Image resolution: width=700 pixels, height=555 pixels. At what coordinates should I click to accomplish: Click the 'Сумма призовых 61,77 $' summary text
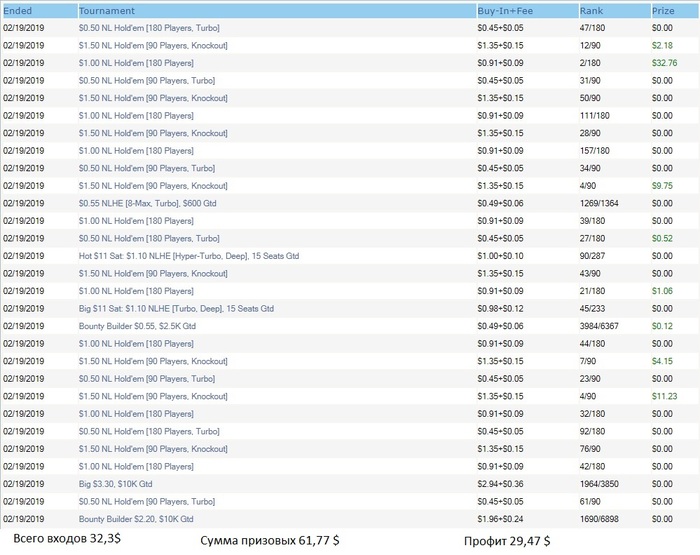click(x=270, y=541)
